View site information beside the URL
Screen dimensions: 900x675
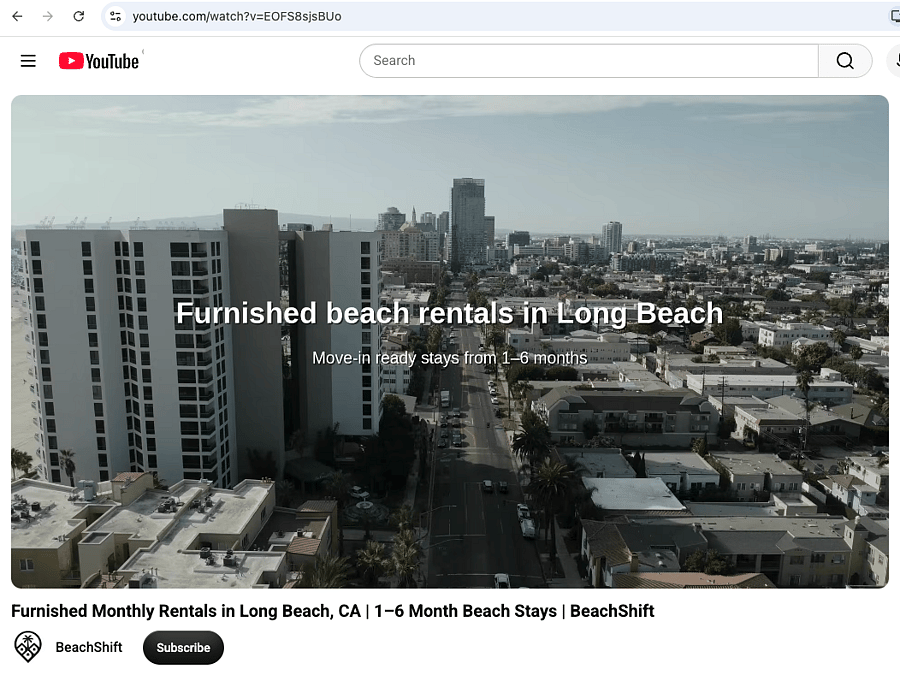[x=115, y=16]
